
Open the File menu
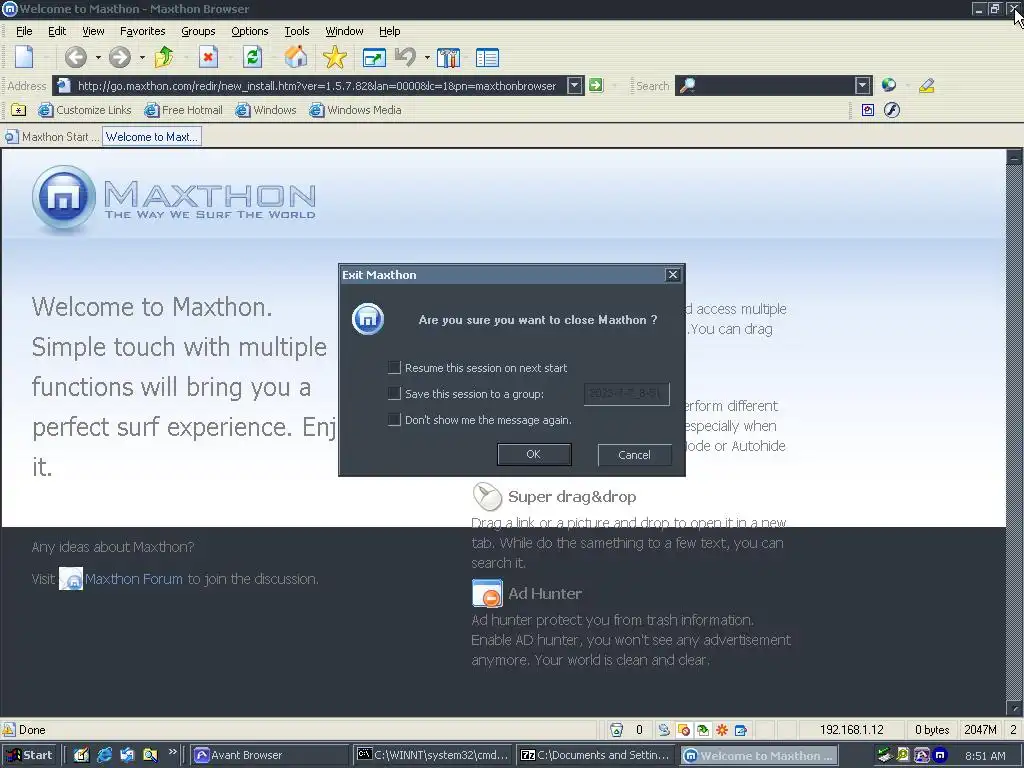pos(24,31)
